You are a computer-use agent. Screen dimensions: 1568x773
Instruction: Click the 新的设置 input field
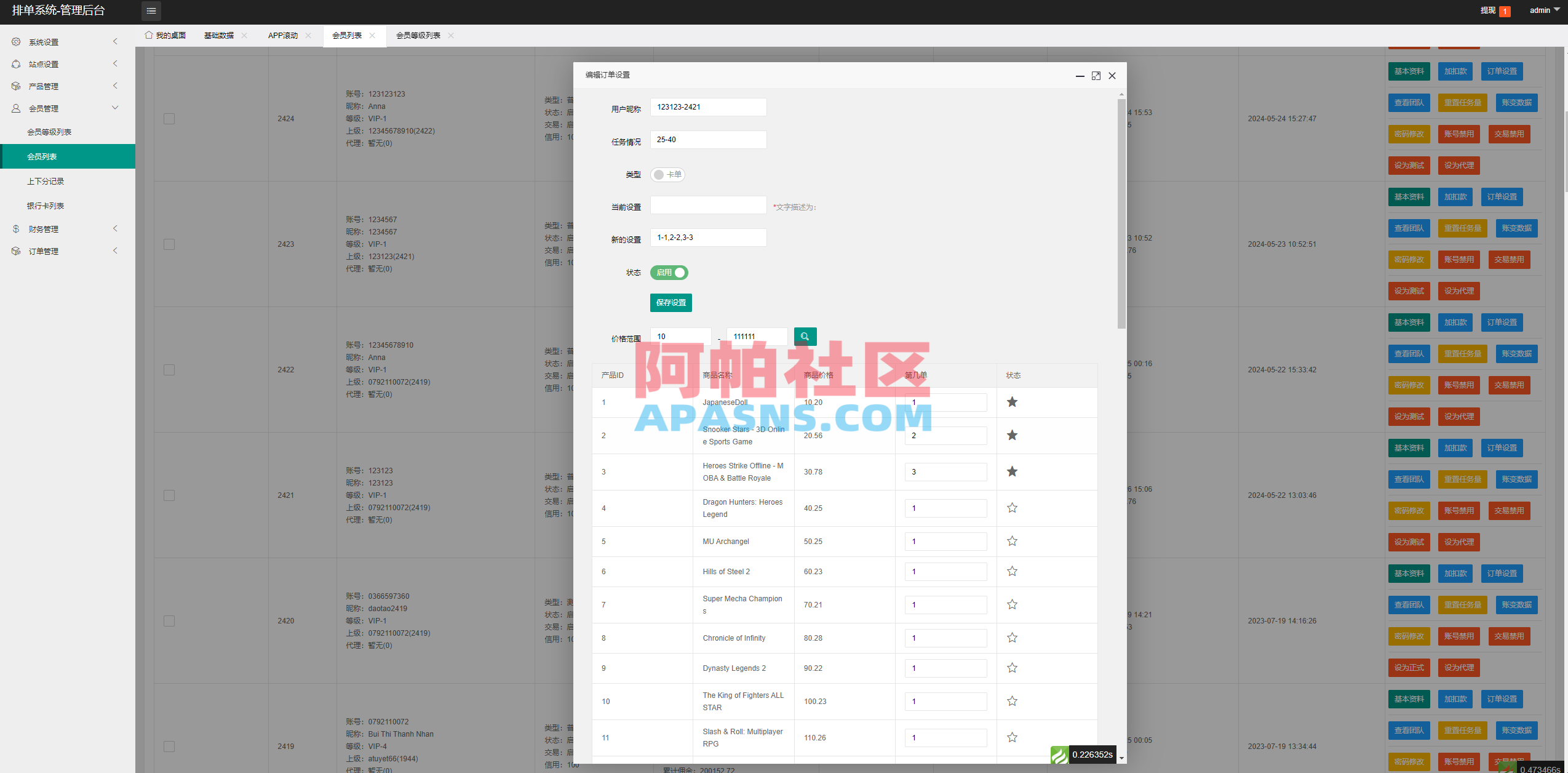point(708,237)
